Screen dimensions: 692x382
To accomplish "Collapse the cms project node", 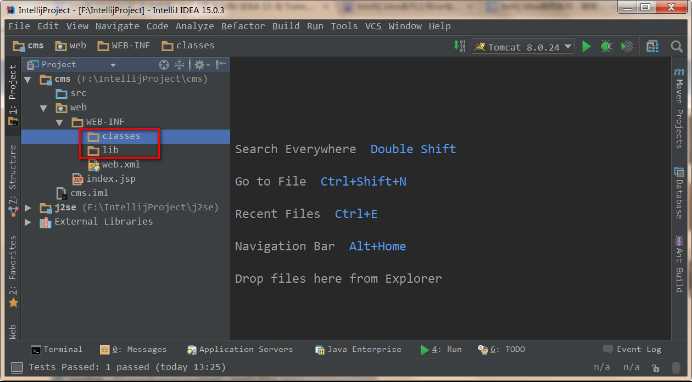I will point(28,80).
